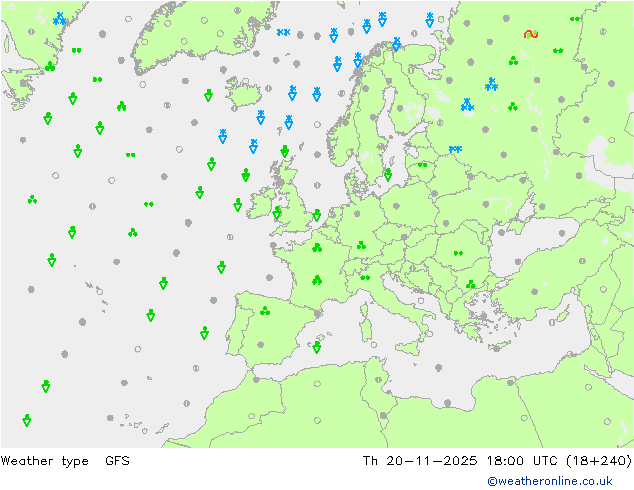The image size is (634, 490).
Task: Select the '18:00 UTC' time text
Action: click(x=522, y=460)
